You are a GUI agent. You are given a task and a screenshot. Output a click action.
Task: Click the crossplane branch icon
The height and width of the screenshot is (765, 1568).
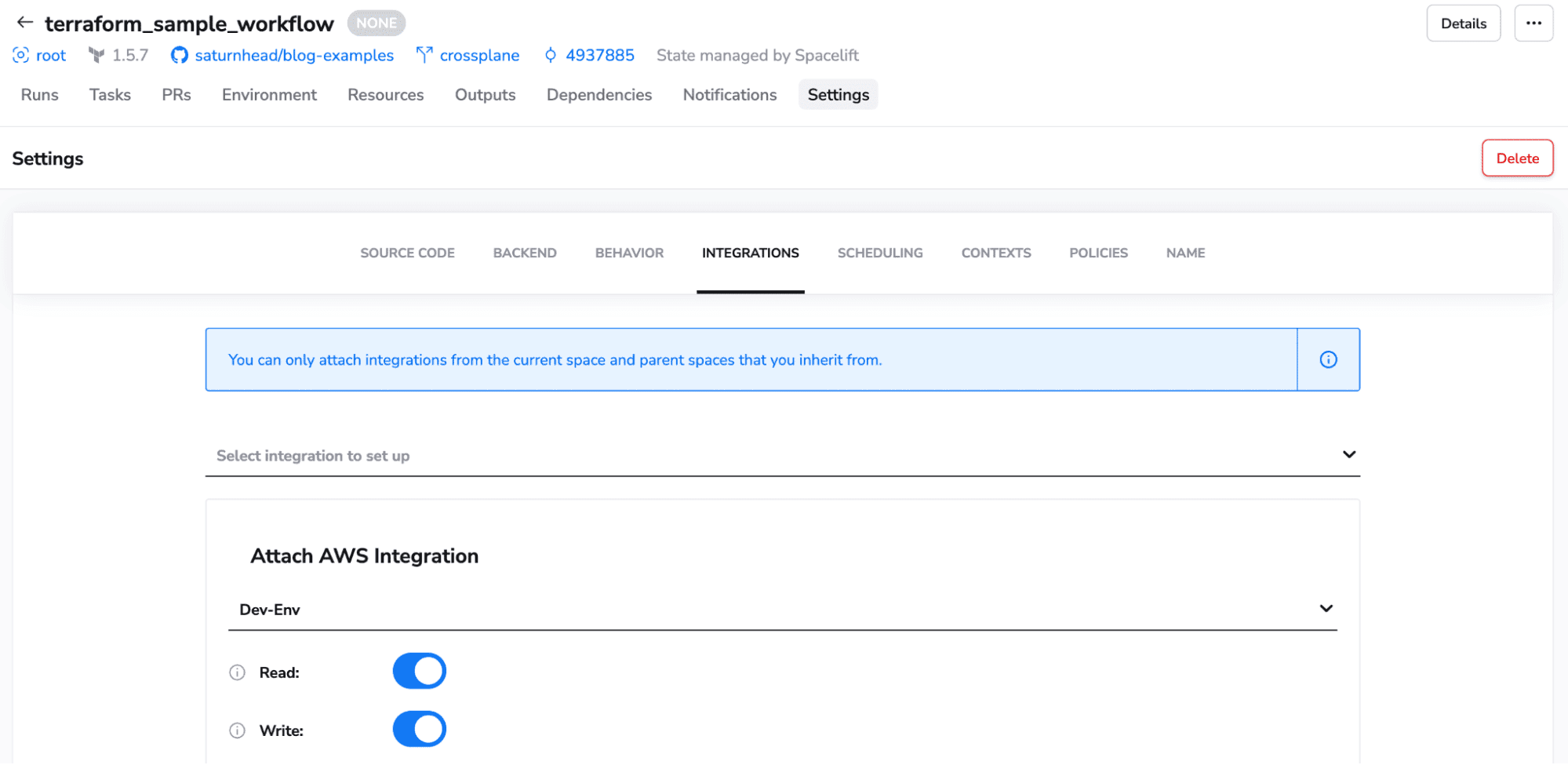tap(424, 55)
